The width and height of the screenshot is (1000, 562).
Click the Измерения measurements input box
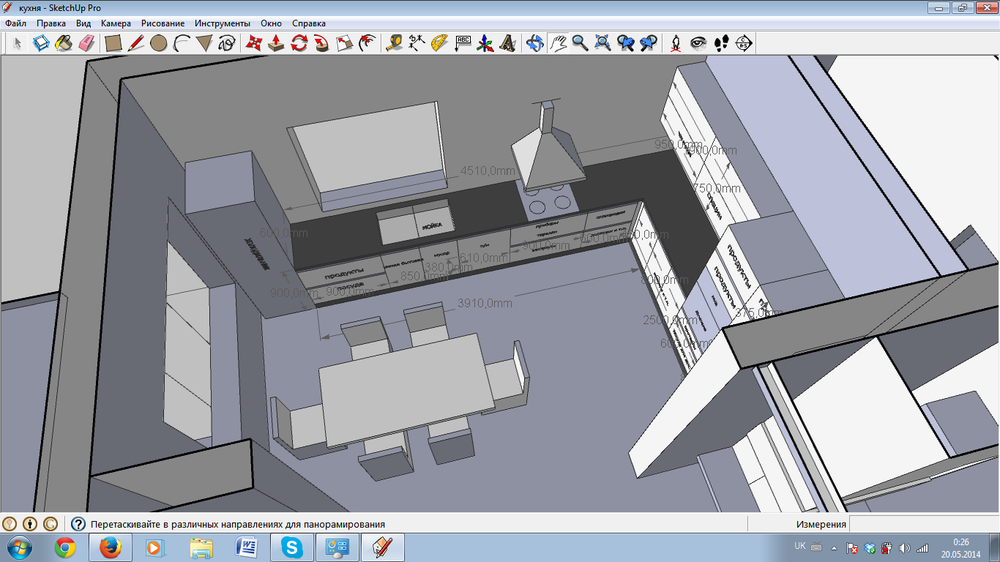point(925,524)
